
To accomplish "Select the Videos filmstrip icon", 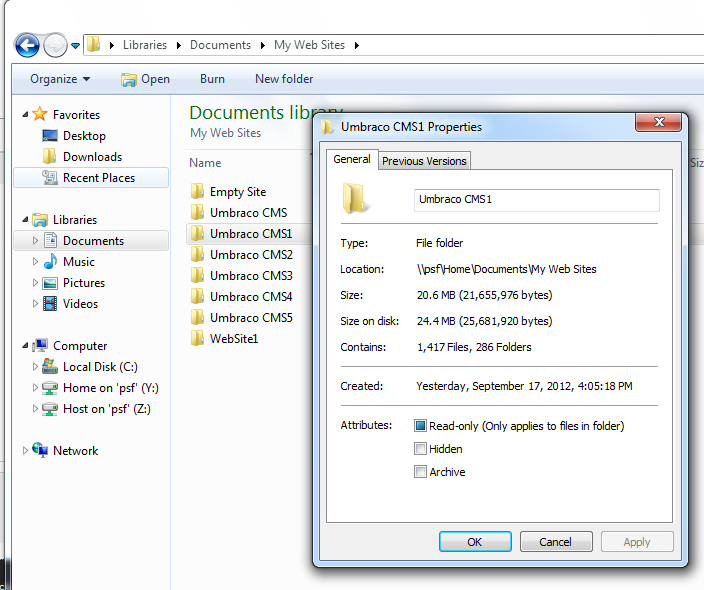I will click(x=50, y=304).
